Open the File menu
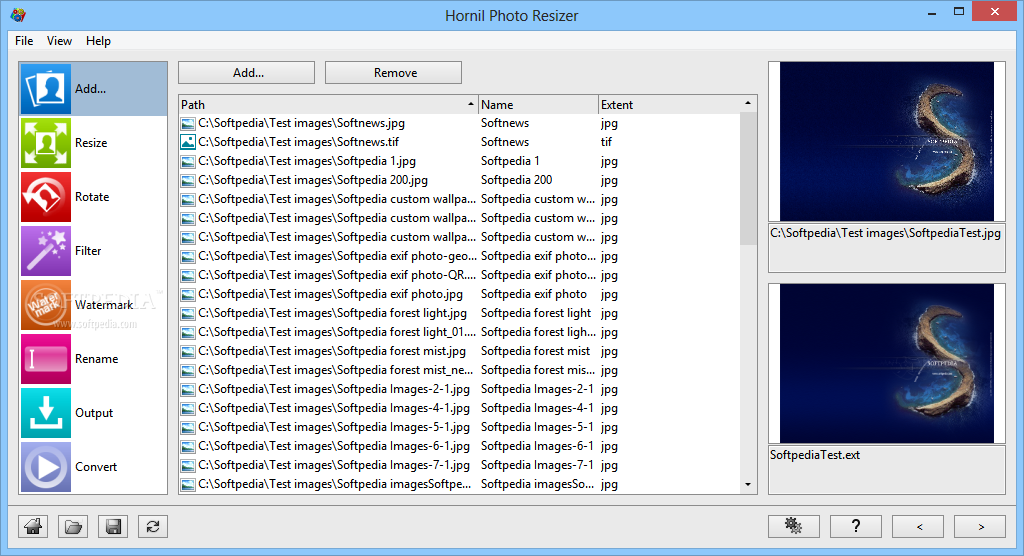The height and width of the screenshot is (556, 1024). point(24,41)
